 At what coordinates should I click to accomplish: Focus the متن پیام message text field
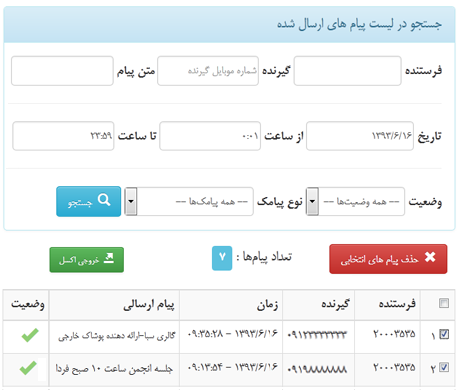[x=62, y=71]
